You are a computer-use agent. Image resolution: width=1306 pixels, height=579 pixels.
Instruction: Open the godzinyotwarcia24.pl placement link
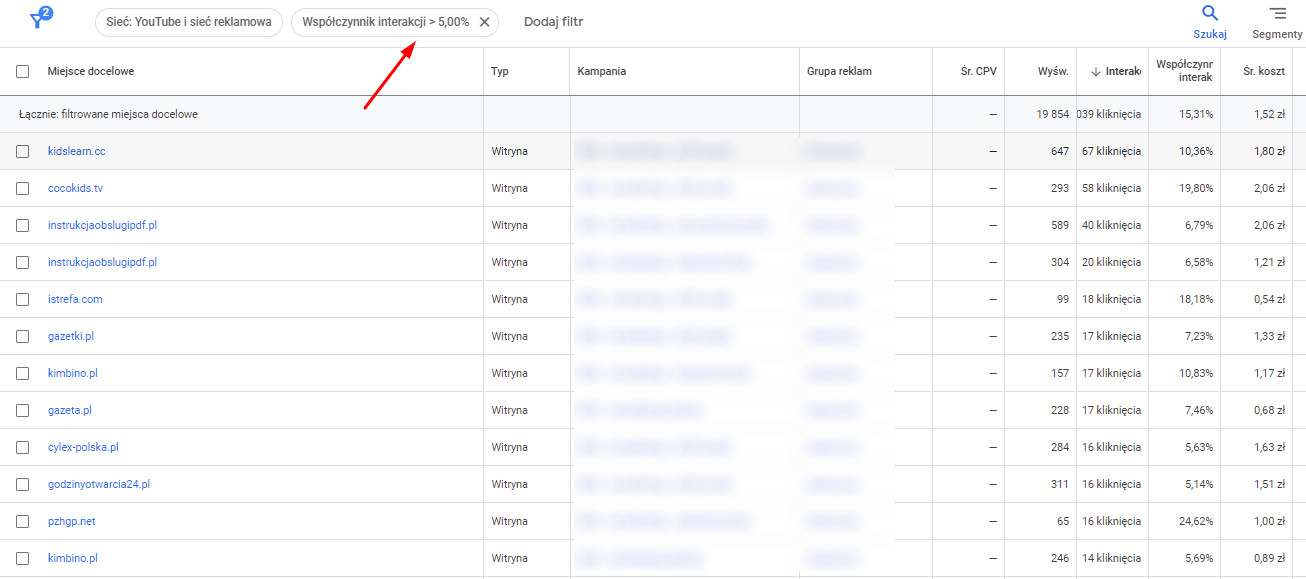99,484
